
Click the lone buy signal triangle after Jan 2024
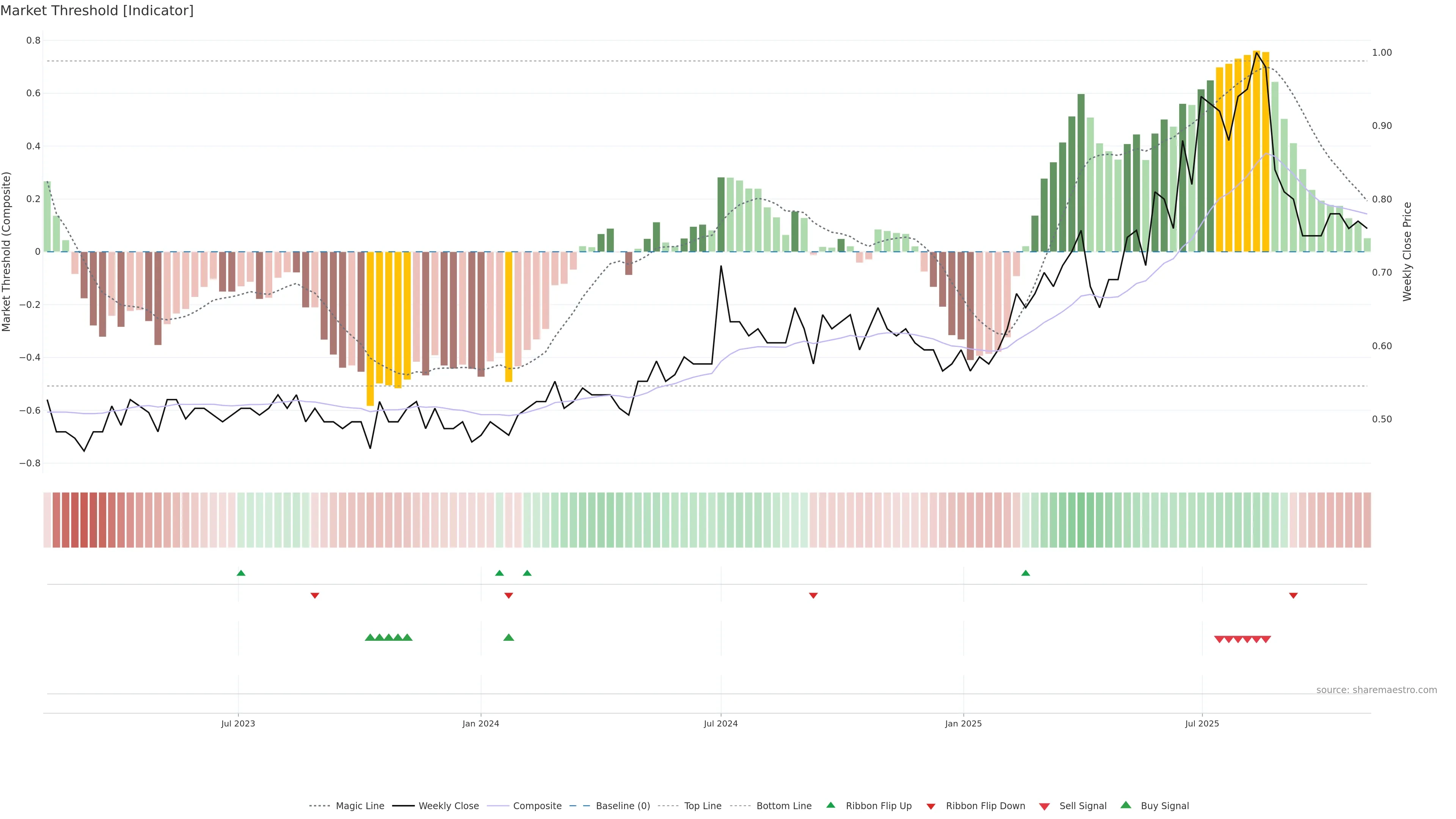click(508, 637)
